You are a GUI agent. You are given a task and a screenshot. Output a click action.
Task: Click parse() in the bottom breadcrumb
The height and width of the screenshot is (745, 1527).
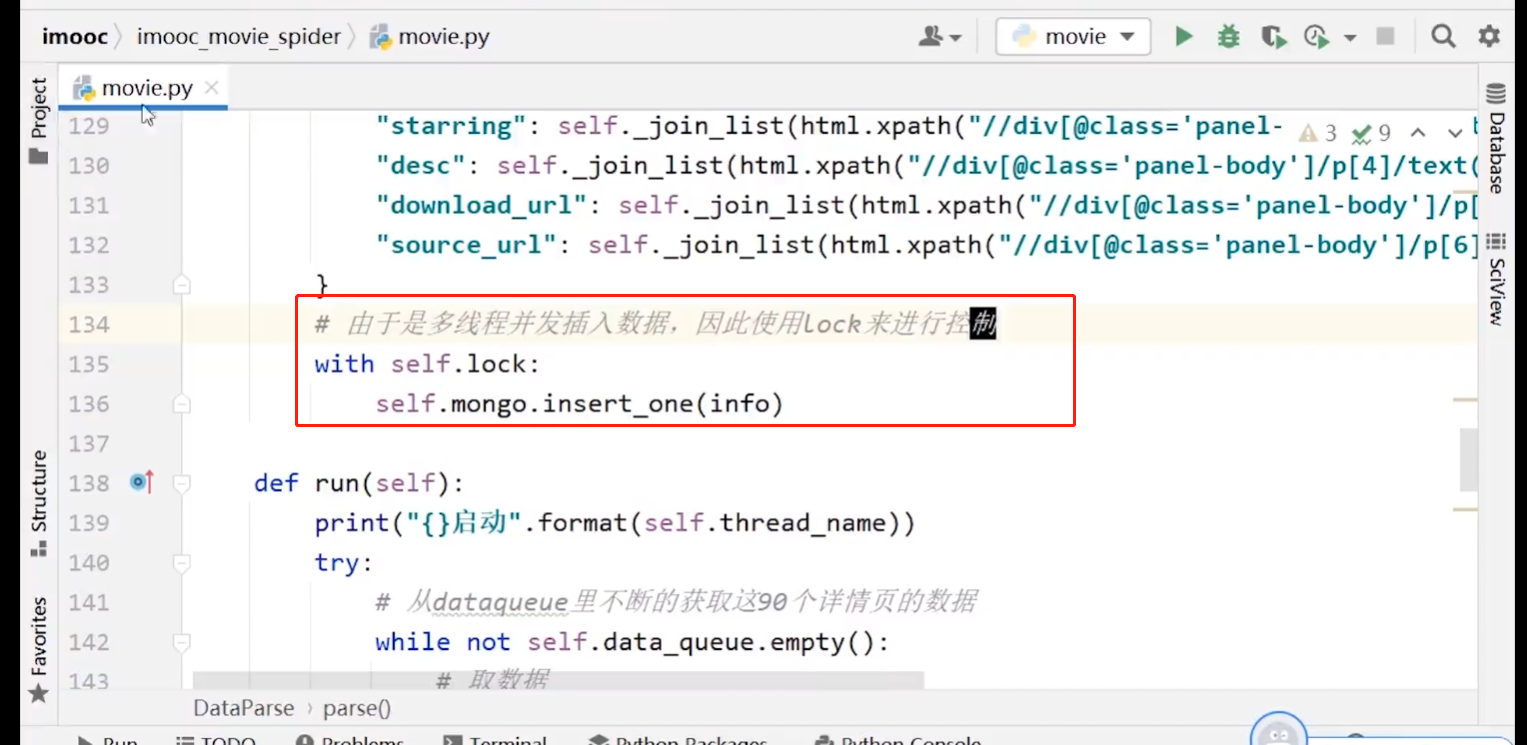click(x=357, y=708)
